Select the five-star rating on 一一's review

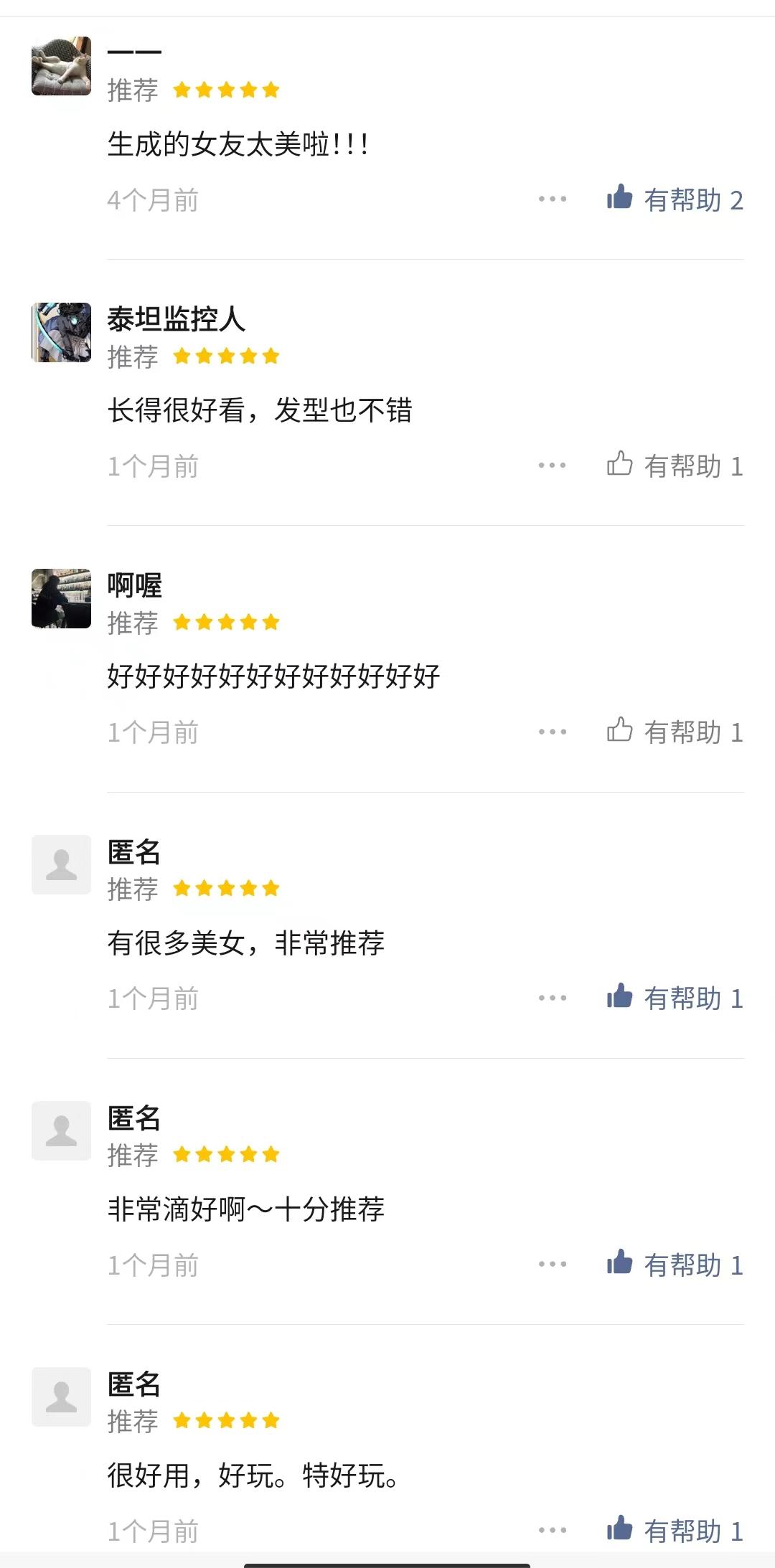[226, 90]
